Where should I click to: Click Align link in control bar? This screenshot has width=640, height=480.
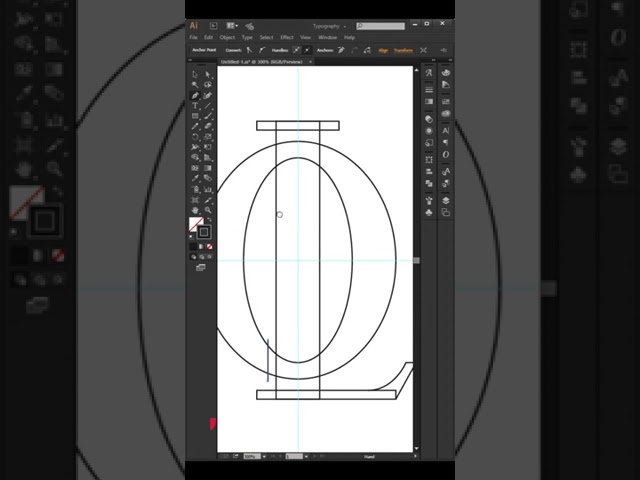[x=383, y=50]
